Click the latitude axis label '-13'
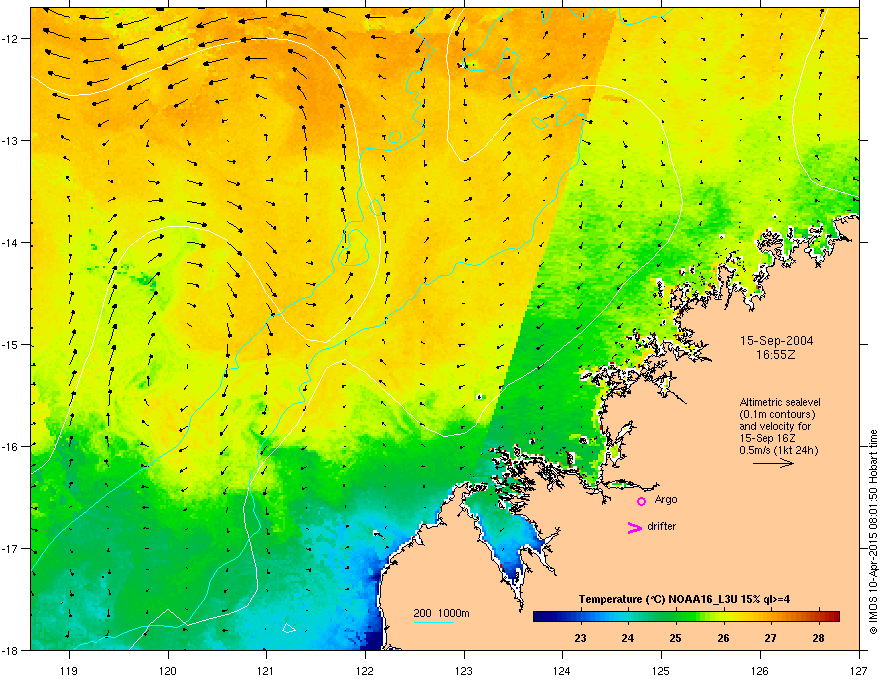 [11, 141]
